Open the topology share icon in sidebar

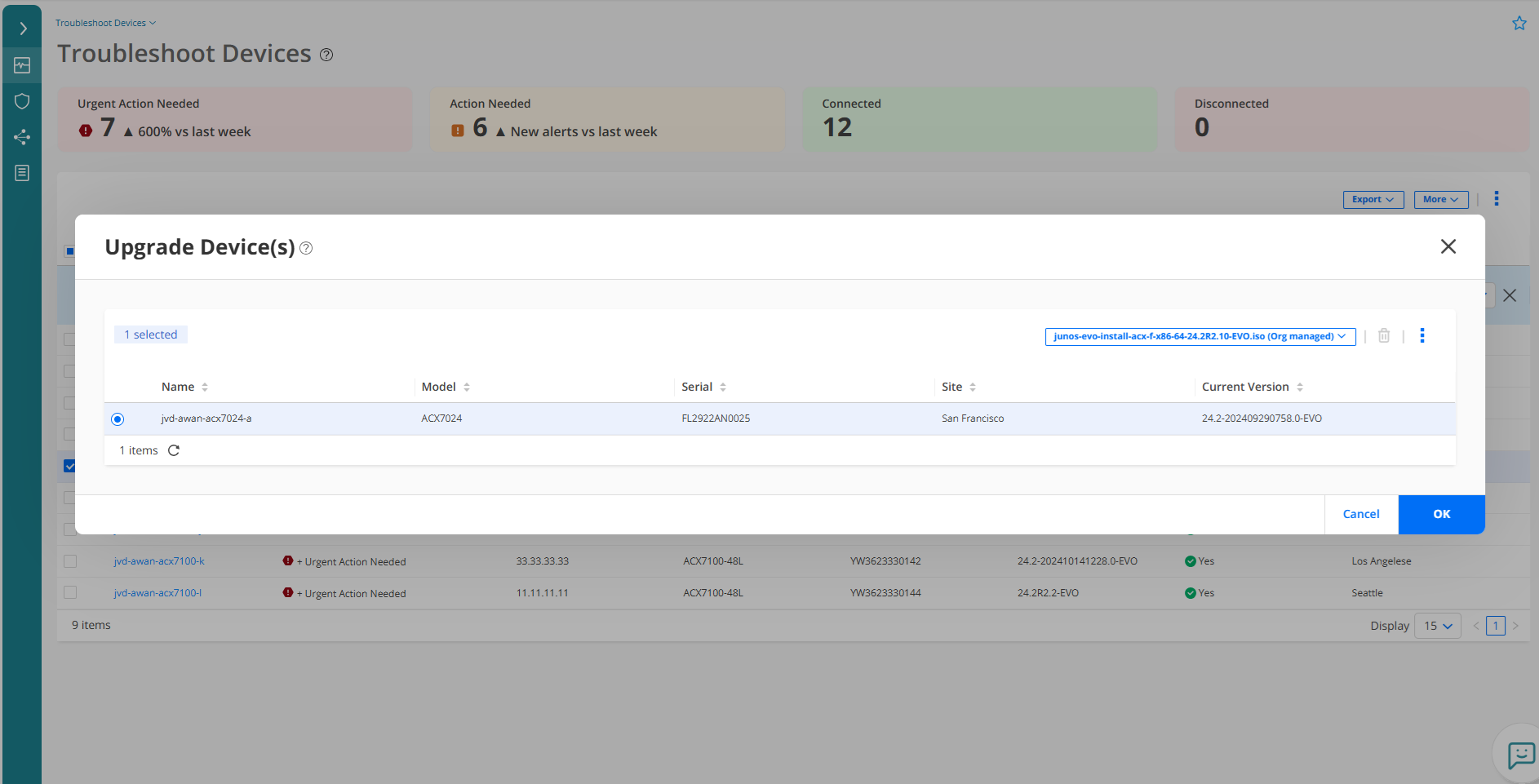[x=22, y=137]
